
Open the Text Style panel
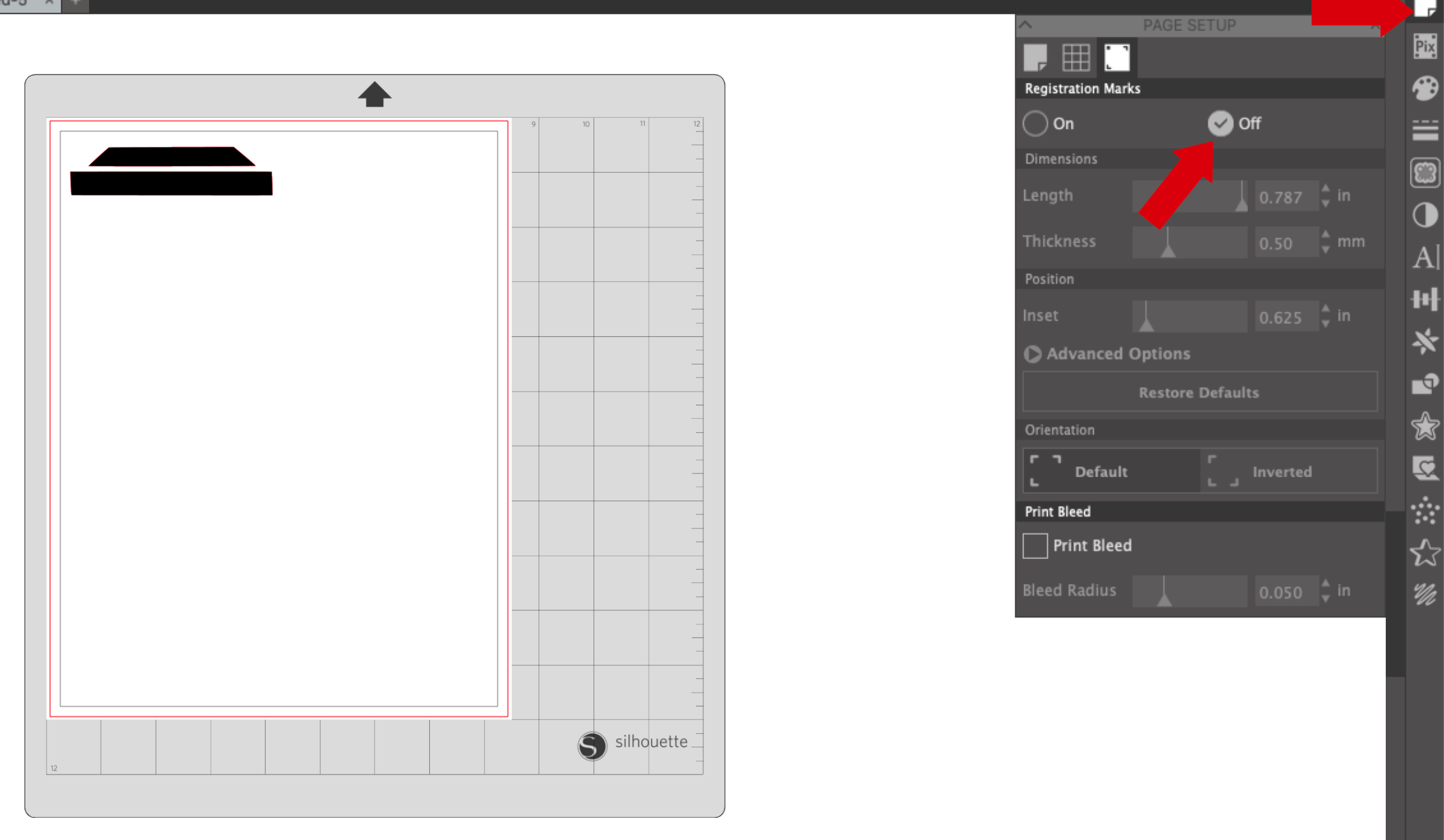click(1425, 258)
